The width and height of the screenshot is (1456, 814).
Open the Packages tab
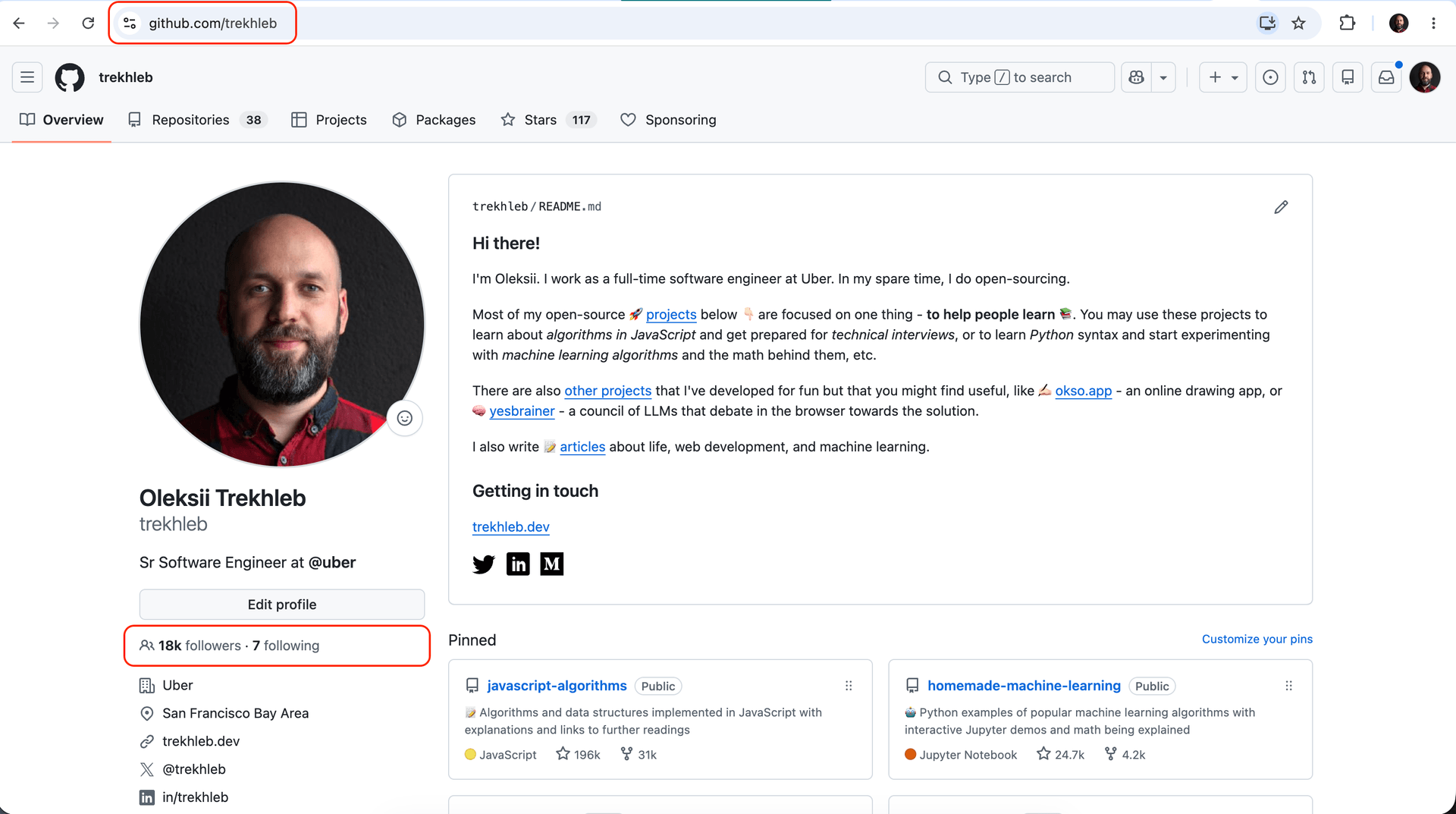click(x=434, y=120)
